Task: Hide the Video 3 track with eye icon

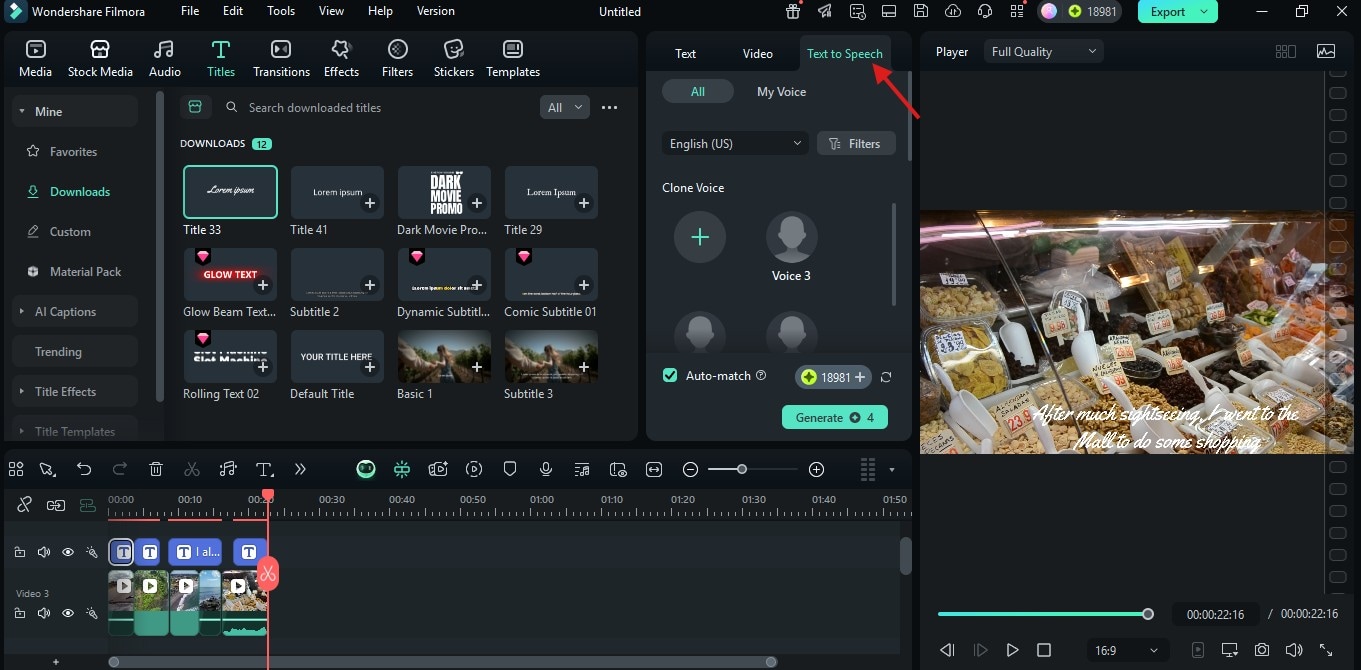Action: click(x=68, y=613)
